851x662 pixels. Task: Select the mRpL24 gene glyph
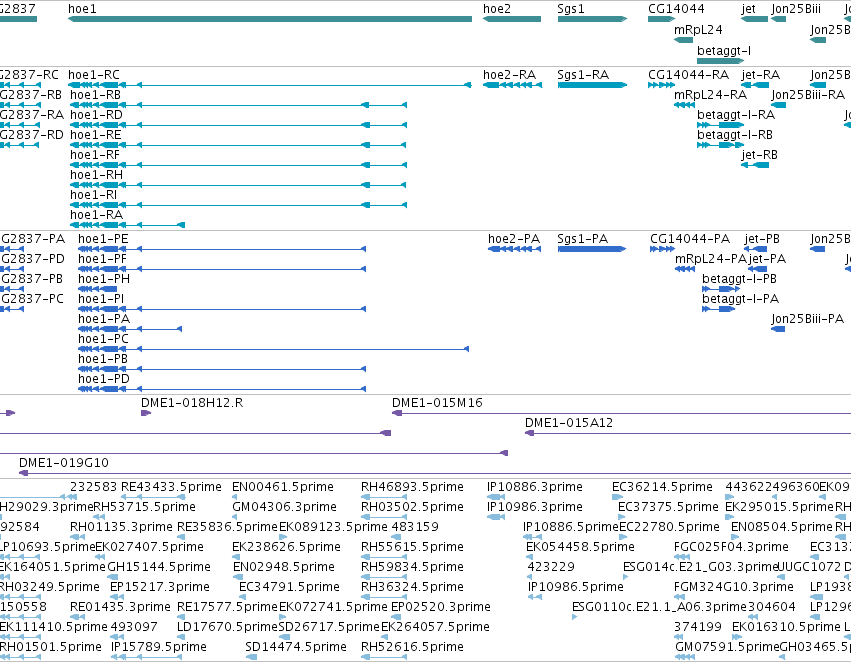[683, 40]
